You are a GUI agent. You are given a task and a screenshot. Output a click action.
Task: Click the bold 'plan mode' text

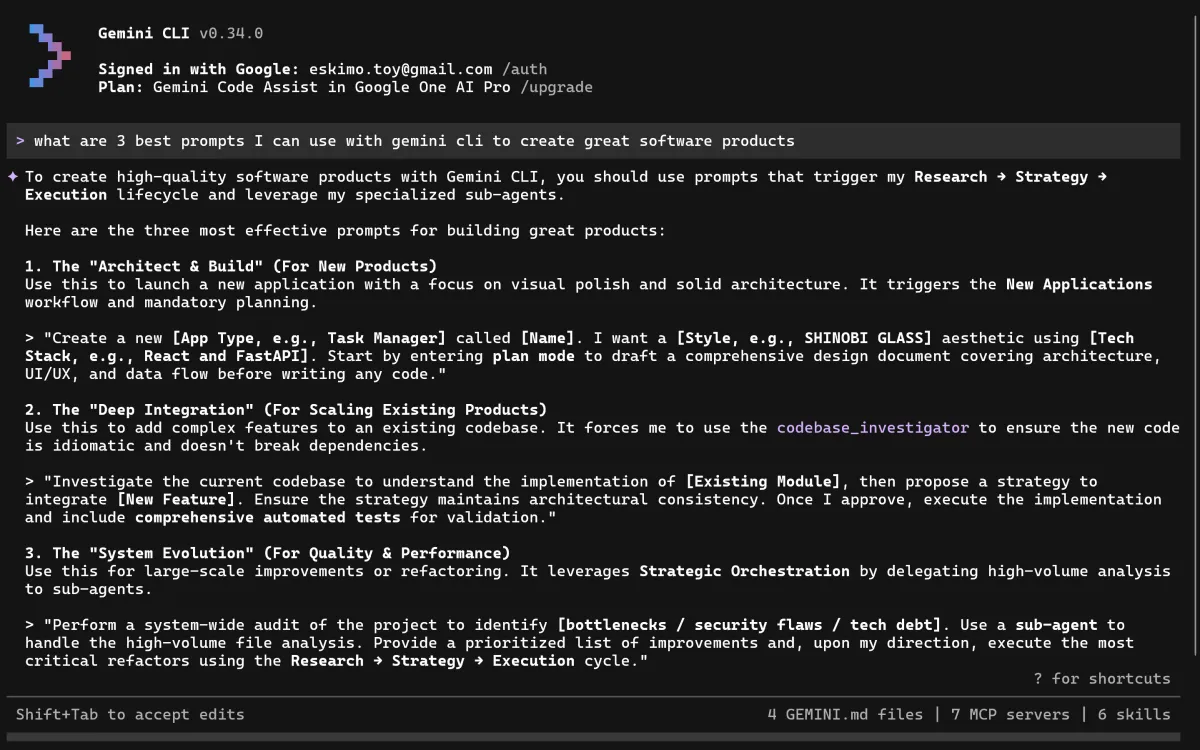point(533,356)
